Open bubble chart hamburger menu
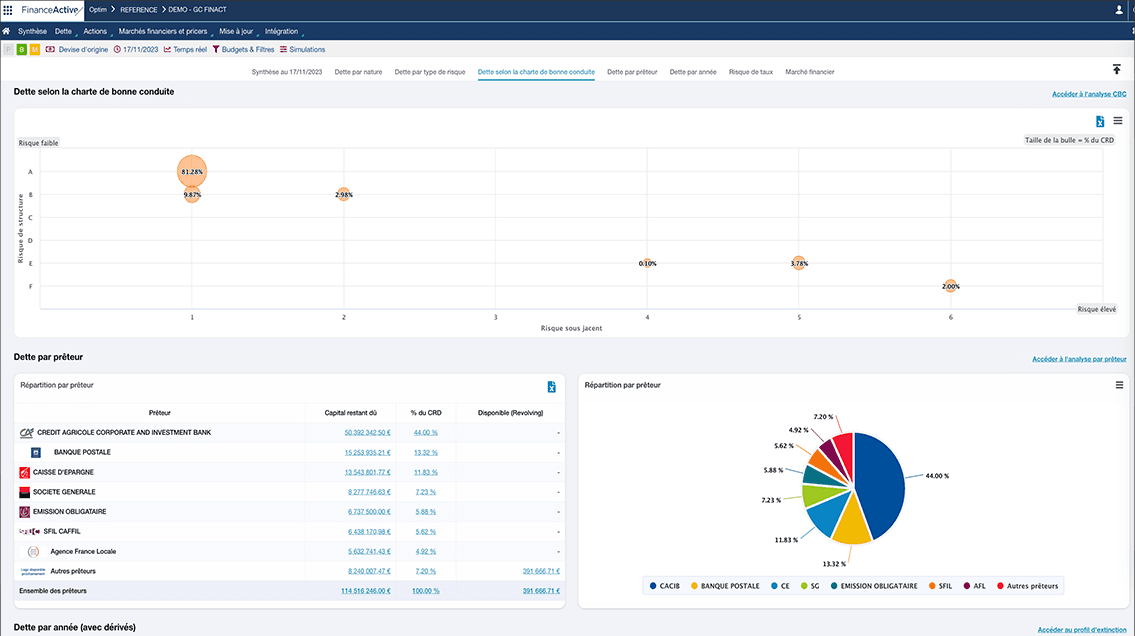Image resolution: width=1135 pixels, height=636 pixels. 1118,121
